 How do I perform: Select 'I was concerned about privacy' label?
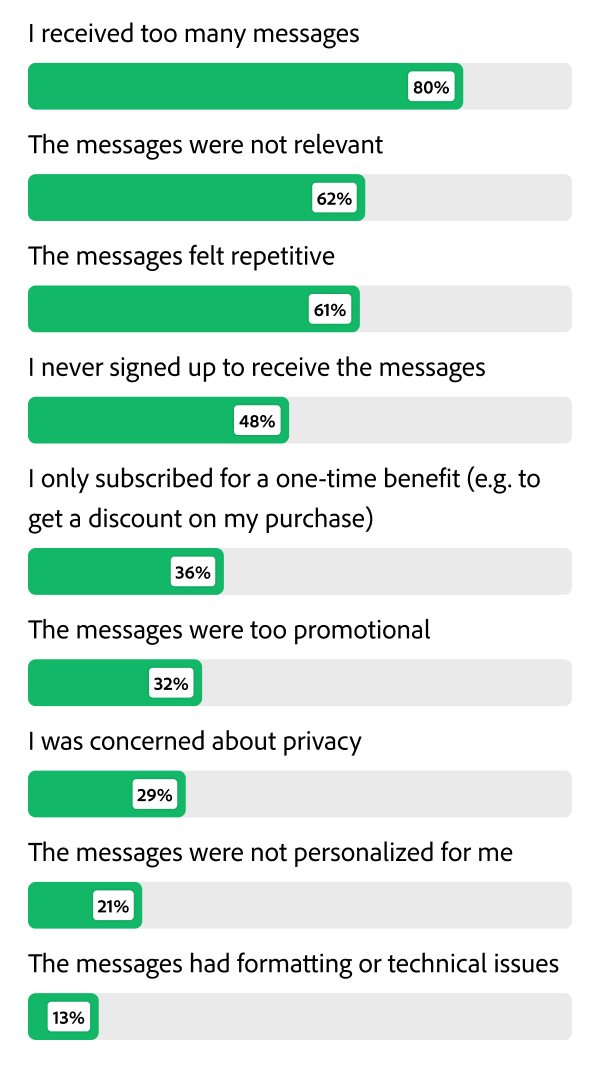pyautogui.click(x=195, y=741)
